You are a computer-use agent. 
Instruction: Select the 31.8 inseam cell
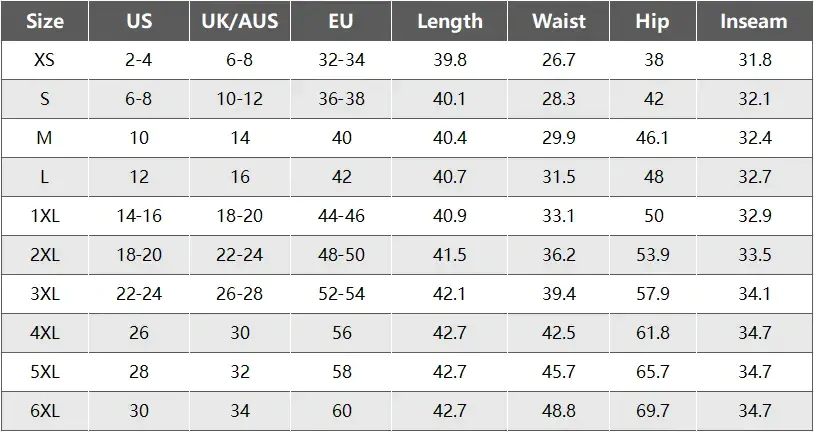pyautogui.click(x=755, y=60)
